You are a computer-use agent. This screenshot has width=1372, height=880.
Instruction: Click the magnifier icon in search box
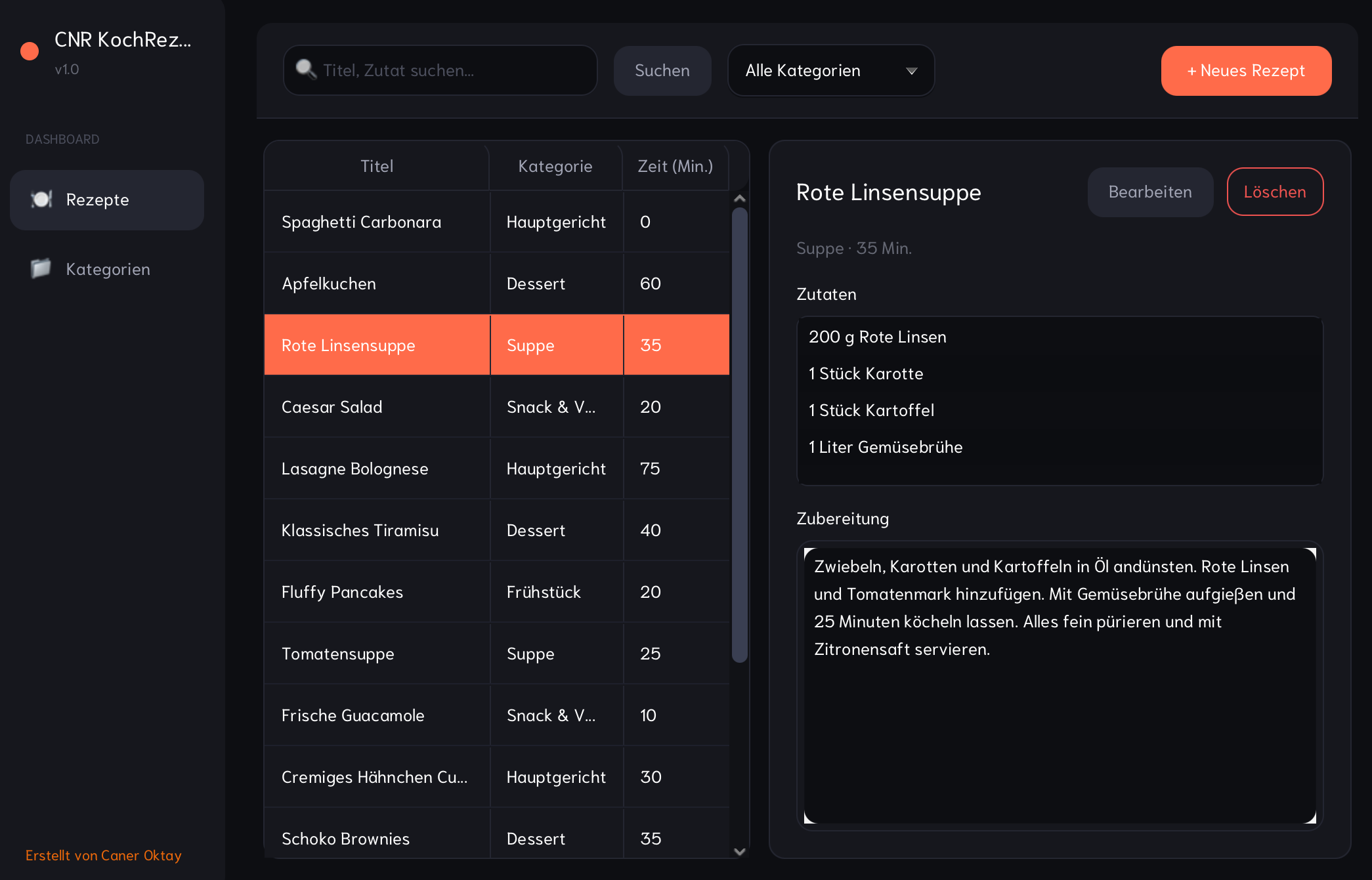pos(306,69)
